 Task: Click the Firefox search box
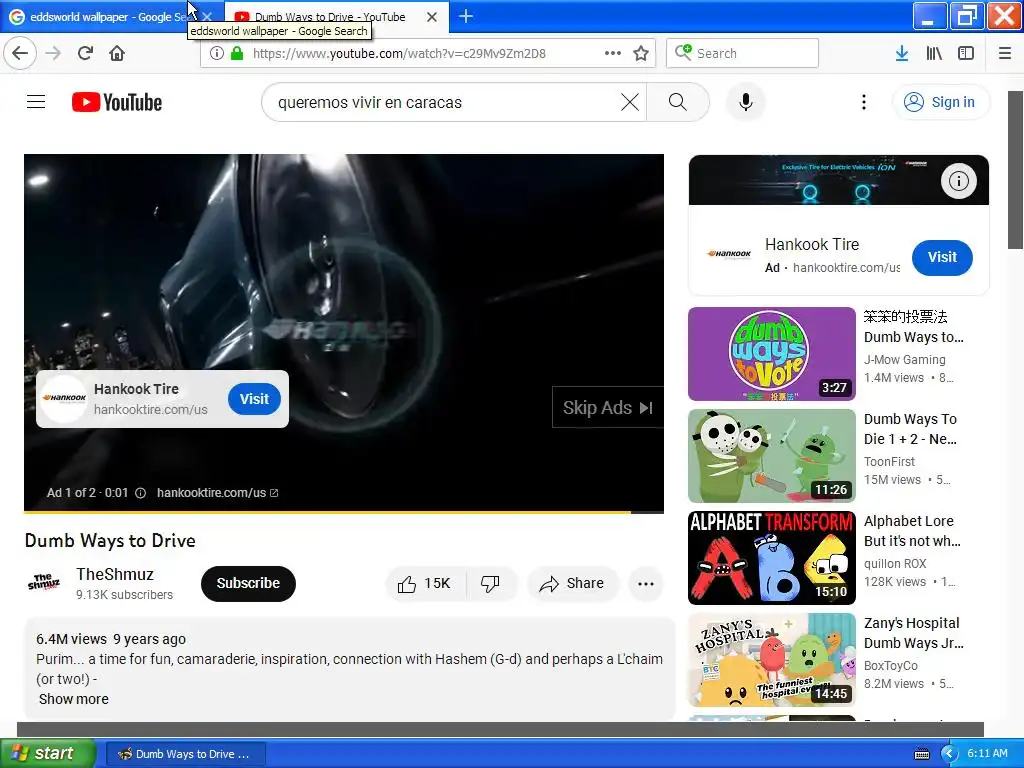(742, 53)
